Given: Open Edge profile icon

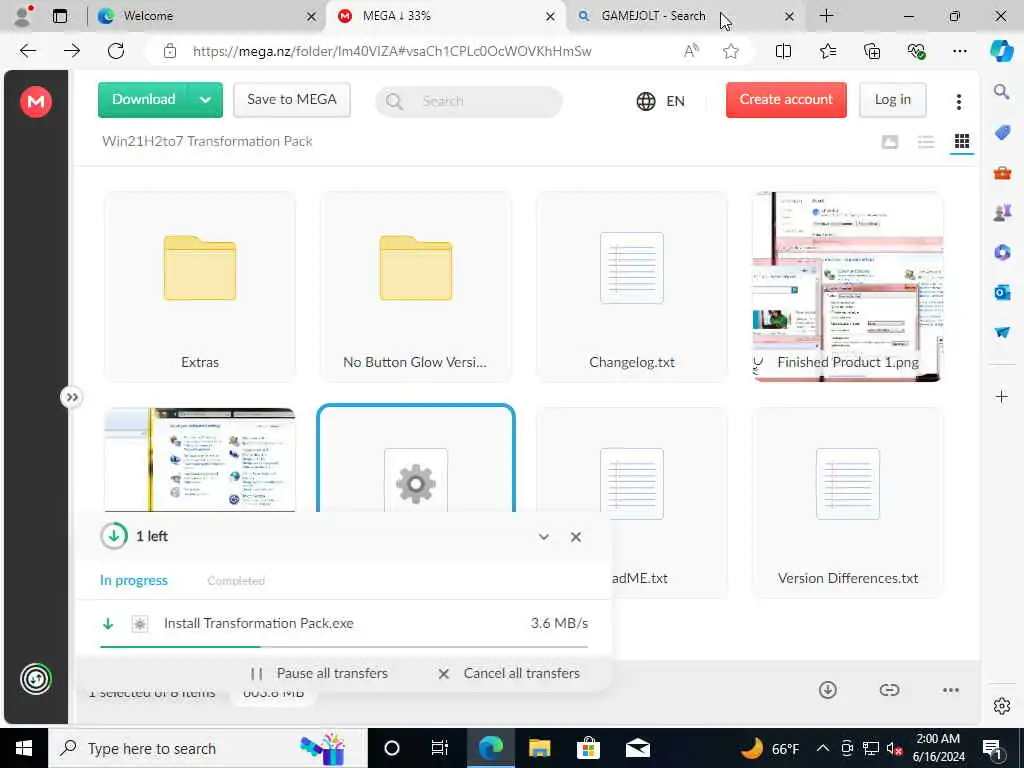Looking at the screenshot, I should 24,16.
